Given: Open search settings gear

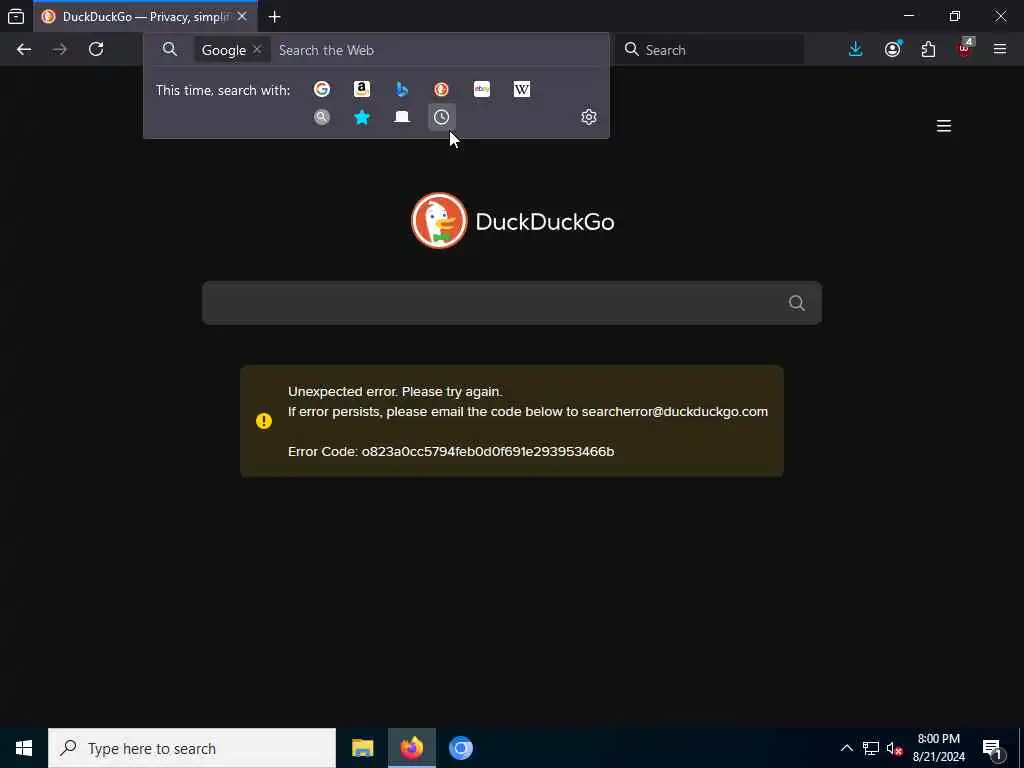Looking at the screenshot, I should point(588,117).
